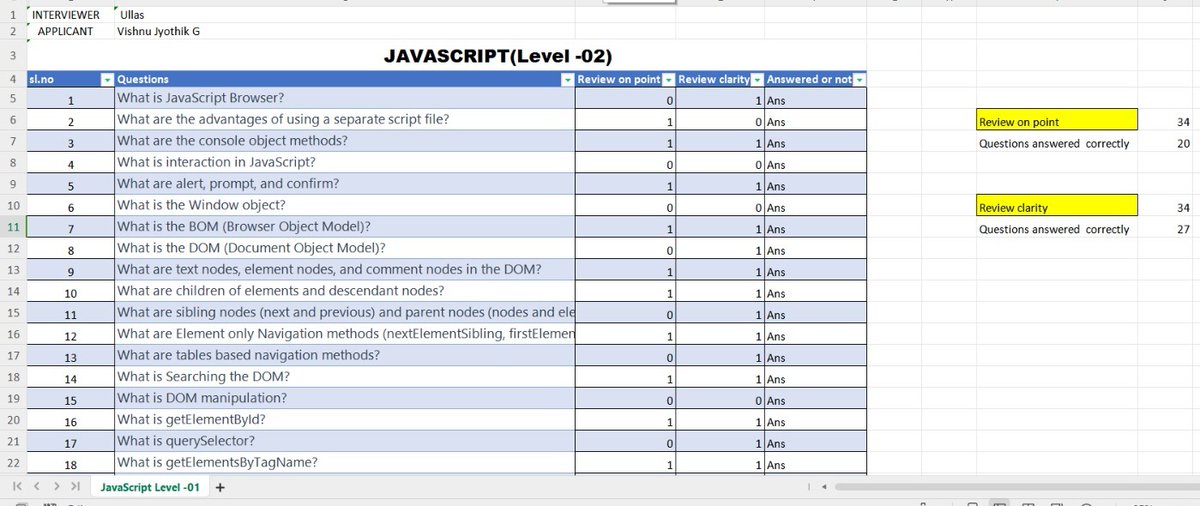Screen dimensions: 1200x506
Task: Select 'What is querySelector?' cell
Action: click(x=345, y=442)
